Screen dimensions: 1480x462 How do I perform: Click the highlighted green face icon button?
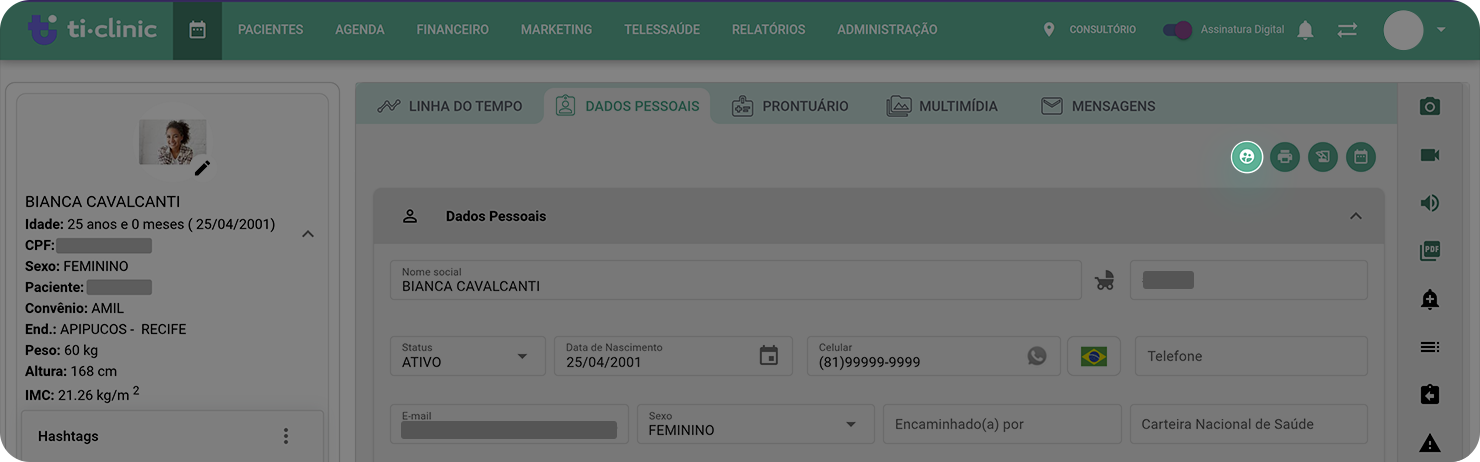click(1247, 156)
